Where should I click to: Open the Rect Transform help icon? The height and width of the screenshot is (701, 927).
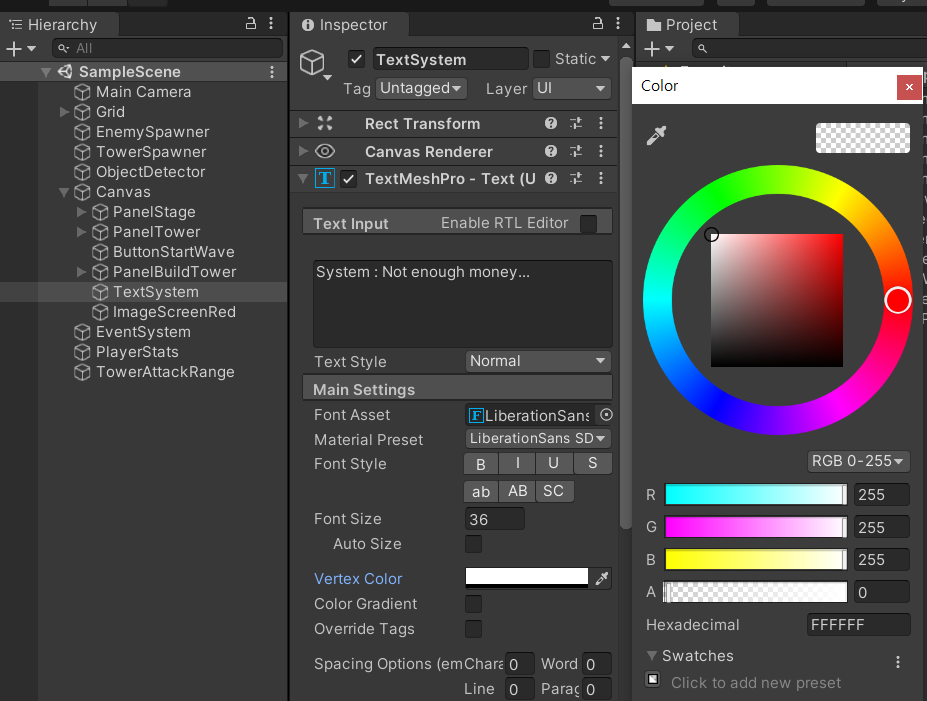pyautogui.click(x=550, y=123)
